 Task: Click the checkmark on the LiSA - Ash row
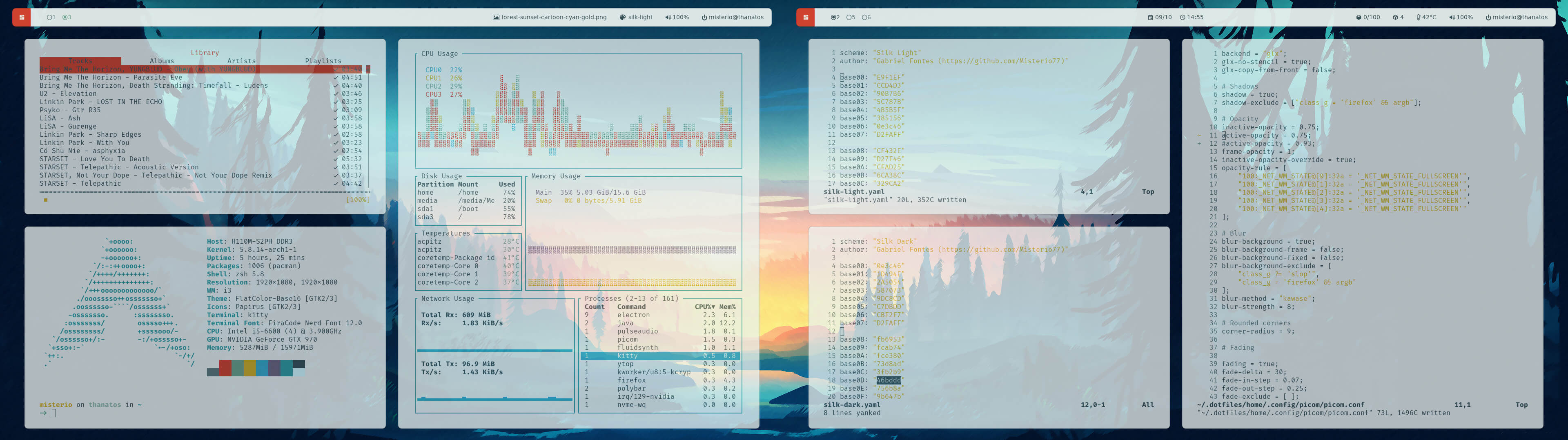(x=336, y=118)
